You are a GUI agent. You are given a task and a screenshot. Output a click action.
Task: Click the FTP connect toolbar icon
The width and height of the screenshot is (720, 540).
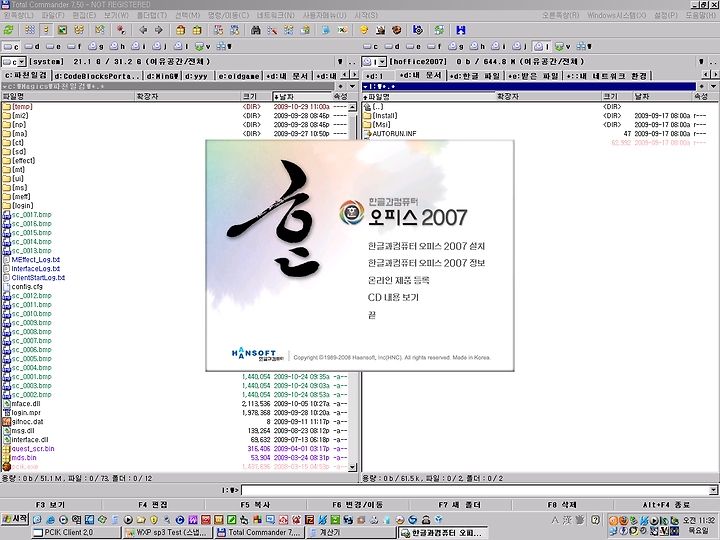(x=219, y=30)
